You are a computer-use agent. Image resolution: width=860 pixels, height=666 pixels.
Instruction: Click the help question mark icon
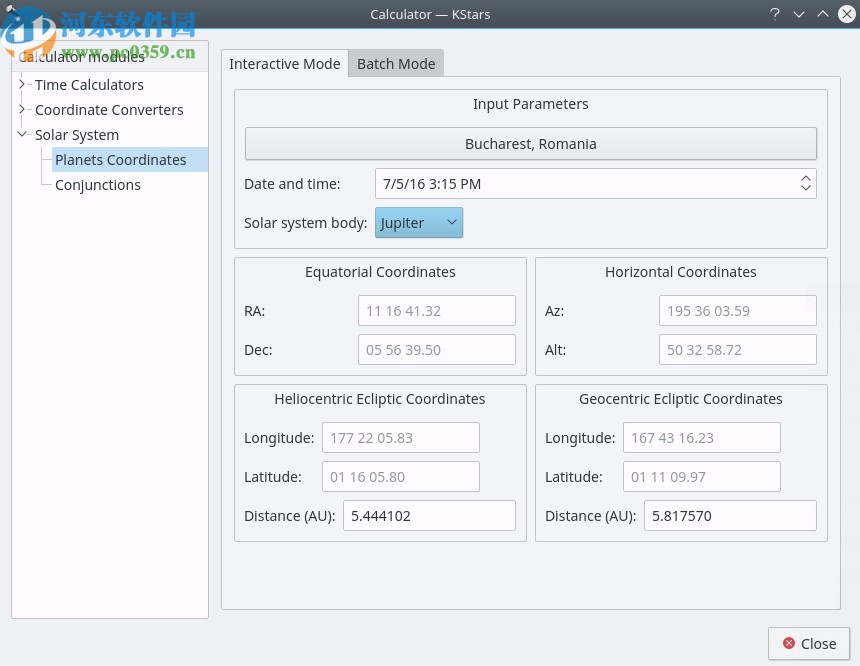coord(774,14)
